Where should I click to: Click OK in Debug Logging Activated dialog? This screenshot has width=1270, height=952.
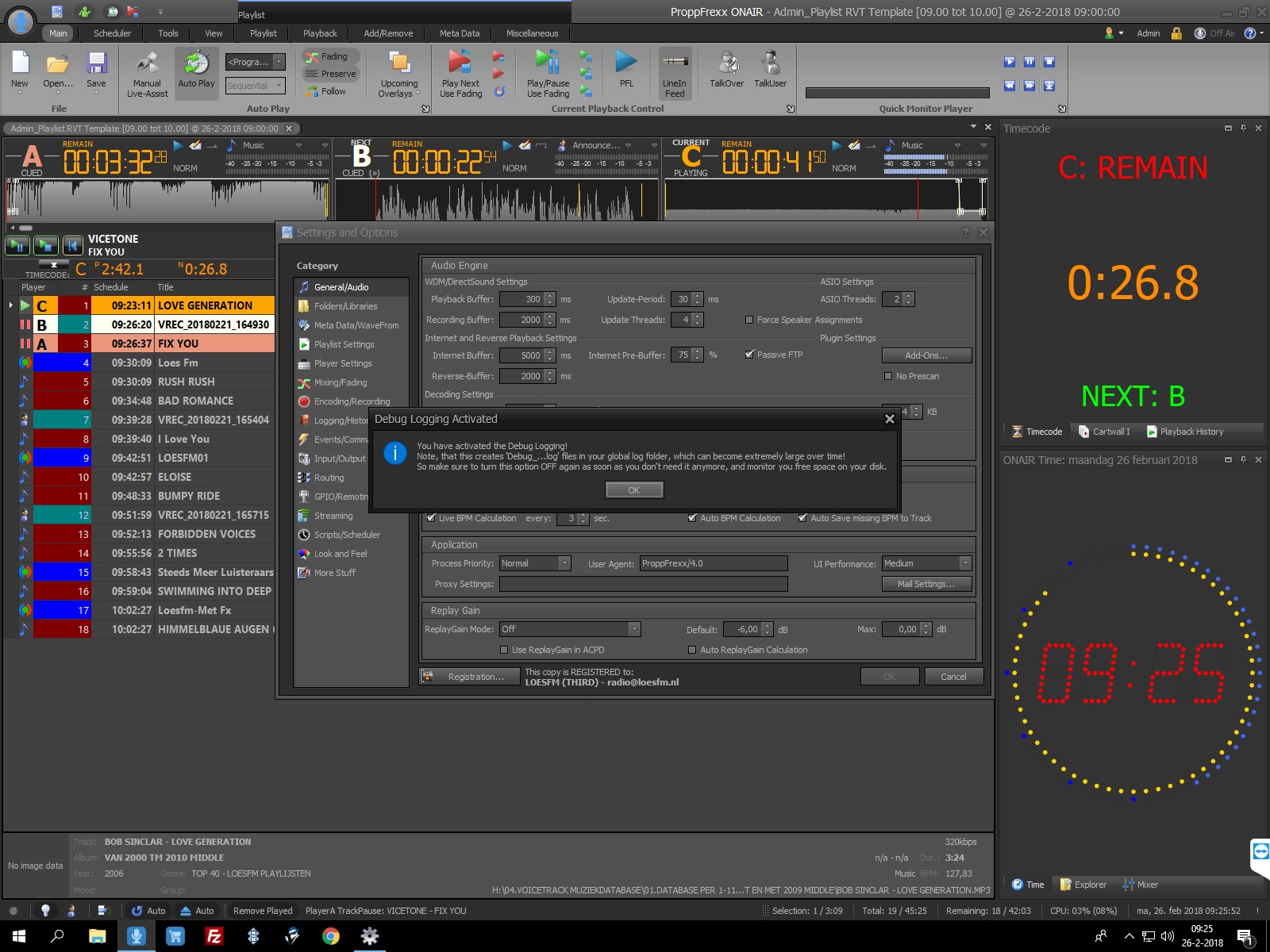(634, 490)
